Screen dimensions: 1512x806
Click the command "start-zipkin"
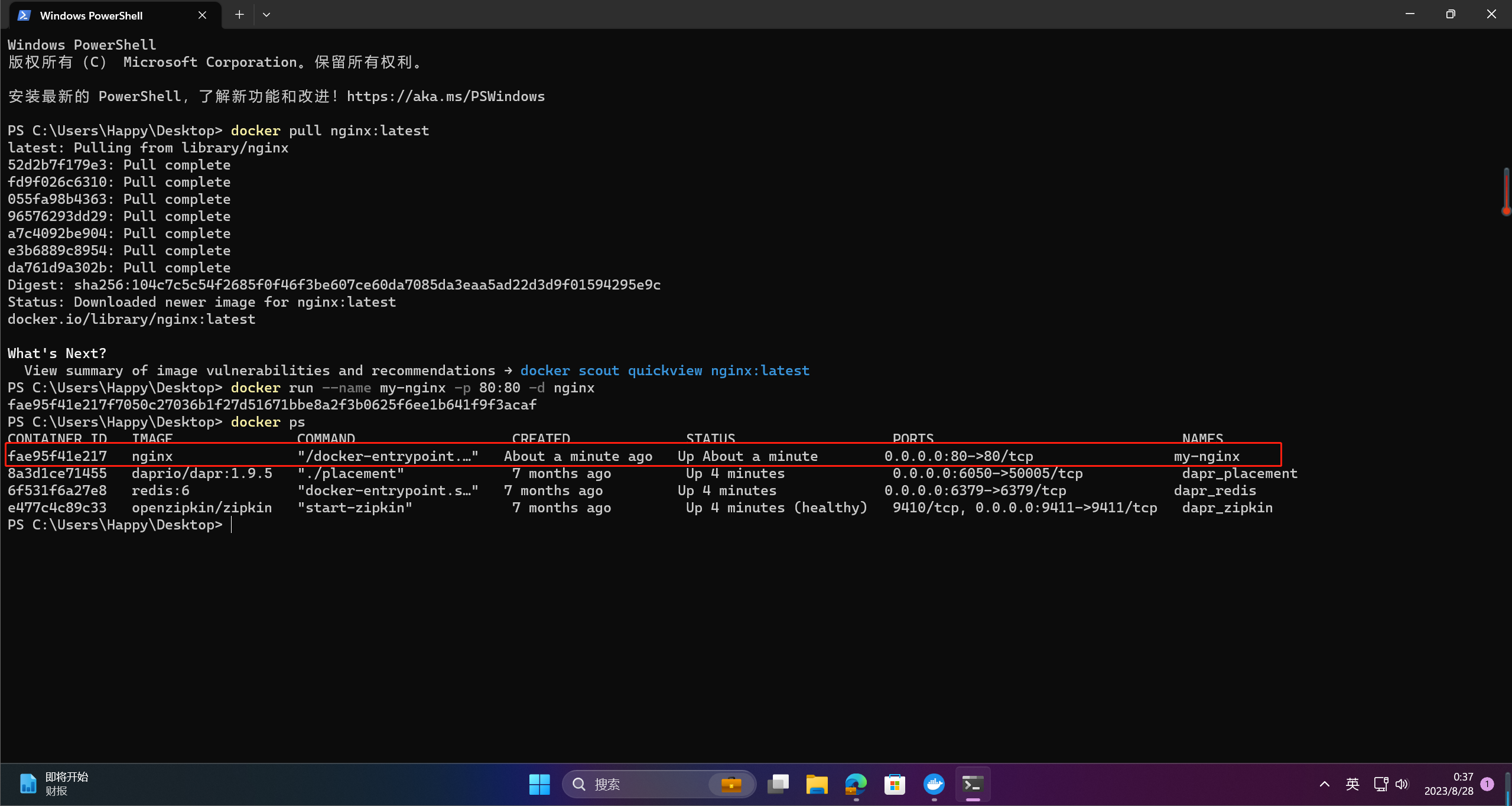click(x=355, y=508)
